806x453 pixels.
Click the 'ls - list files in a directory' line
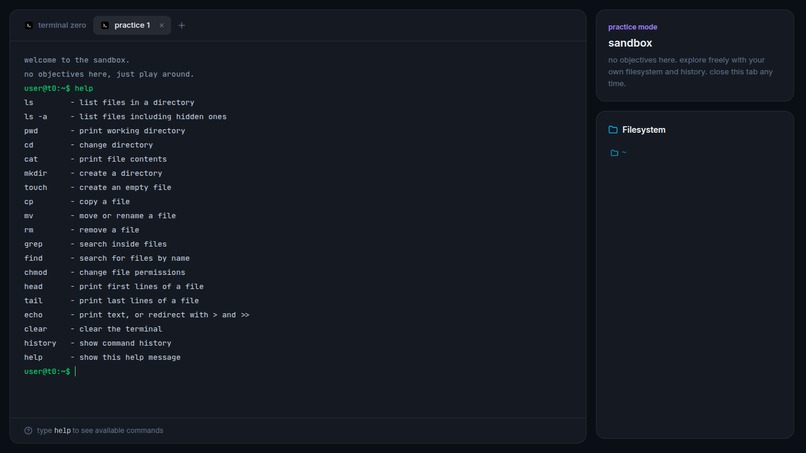pos(109,102)
